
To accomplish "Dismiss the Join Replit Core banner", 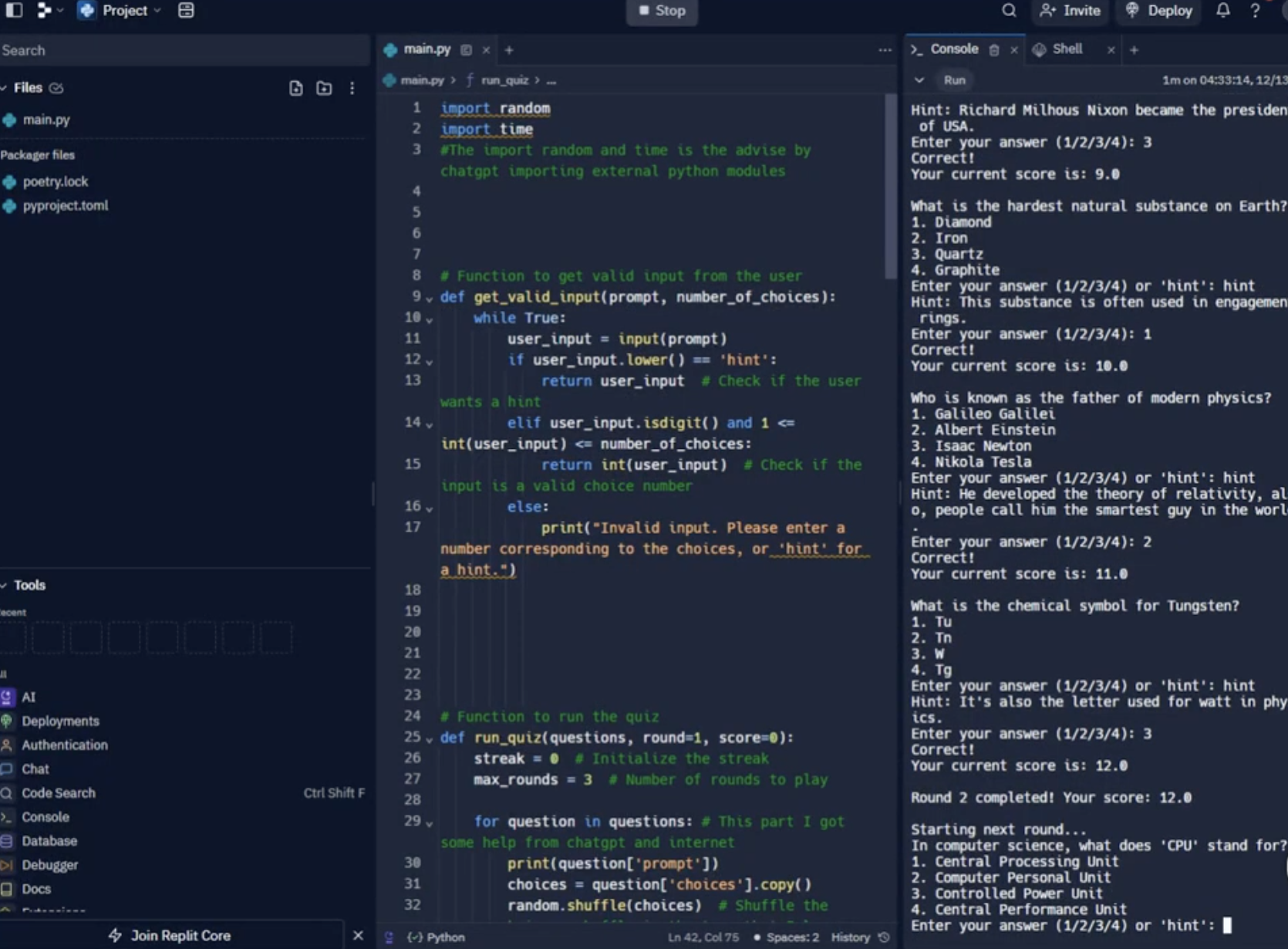I will [x=358, y=935].
